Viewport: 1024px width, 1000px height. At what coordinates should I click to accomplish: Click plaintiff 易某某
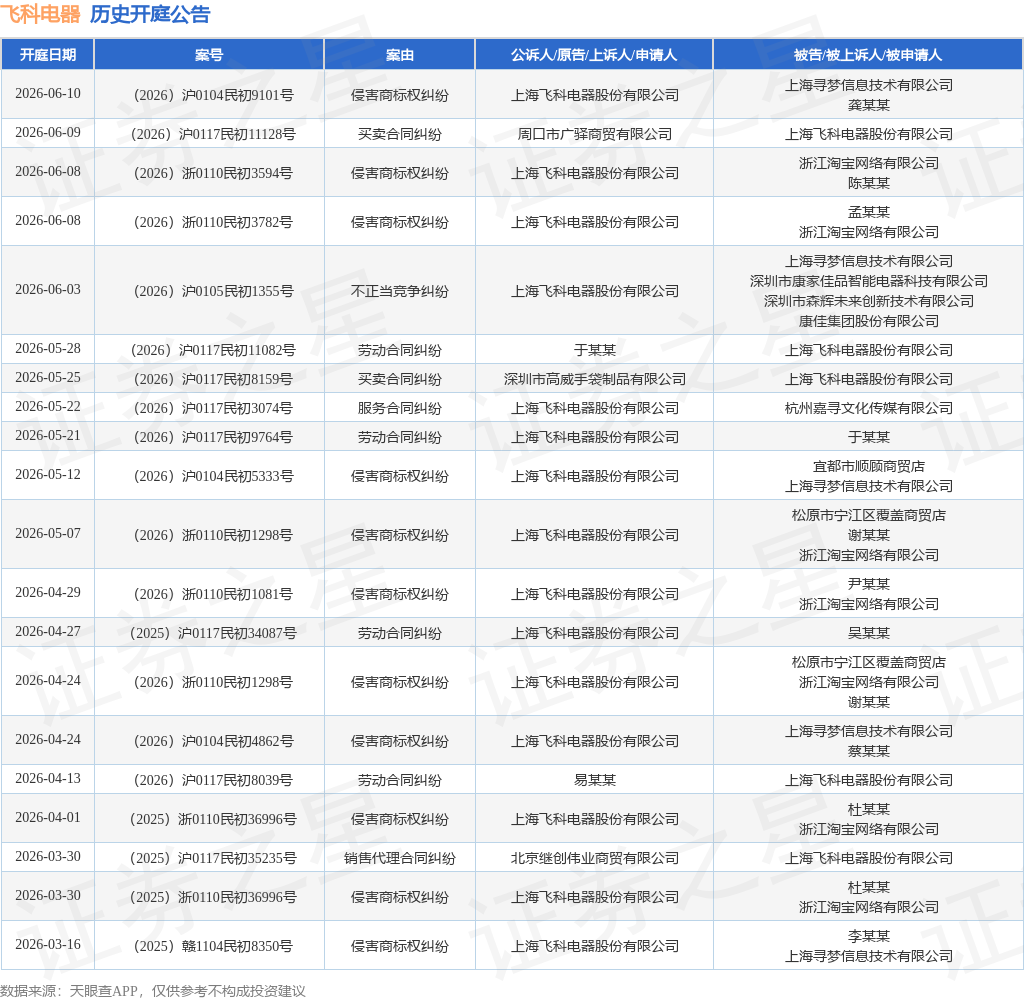click(594, 781)
